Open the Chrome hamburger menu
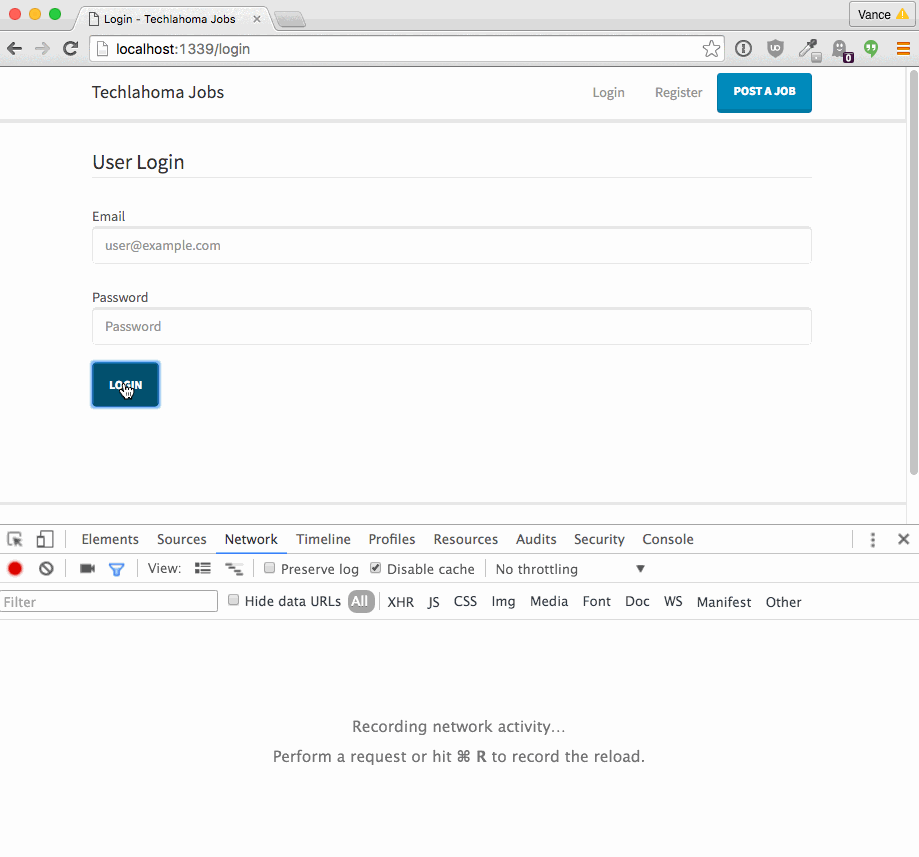Image resolution: width=919 pixels, height=857 pixels. tap(903, 48)
